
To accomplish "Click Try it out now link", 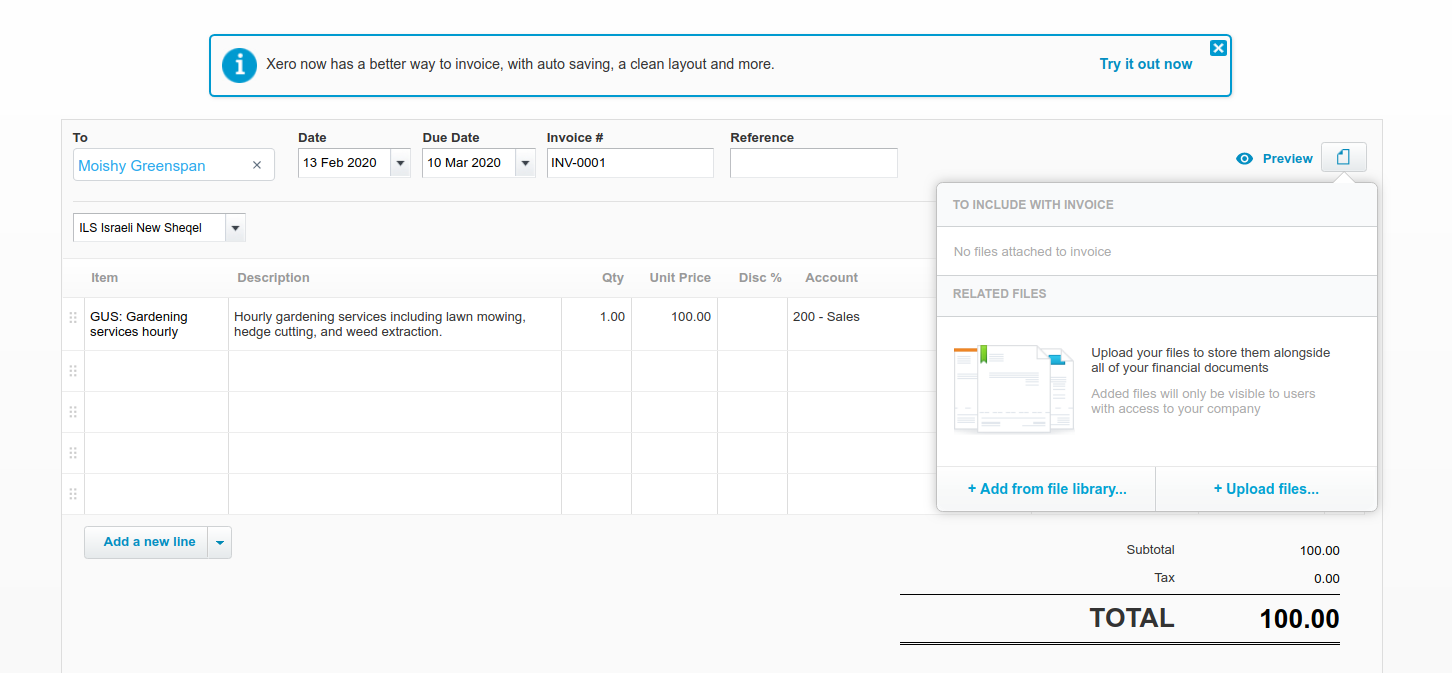I will click(x=1145, y=64).
